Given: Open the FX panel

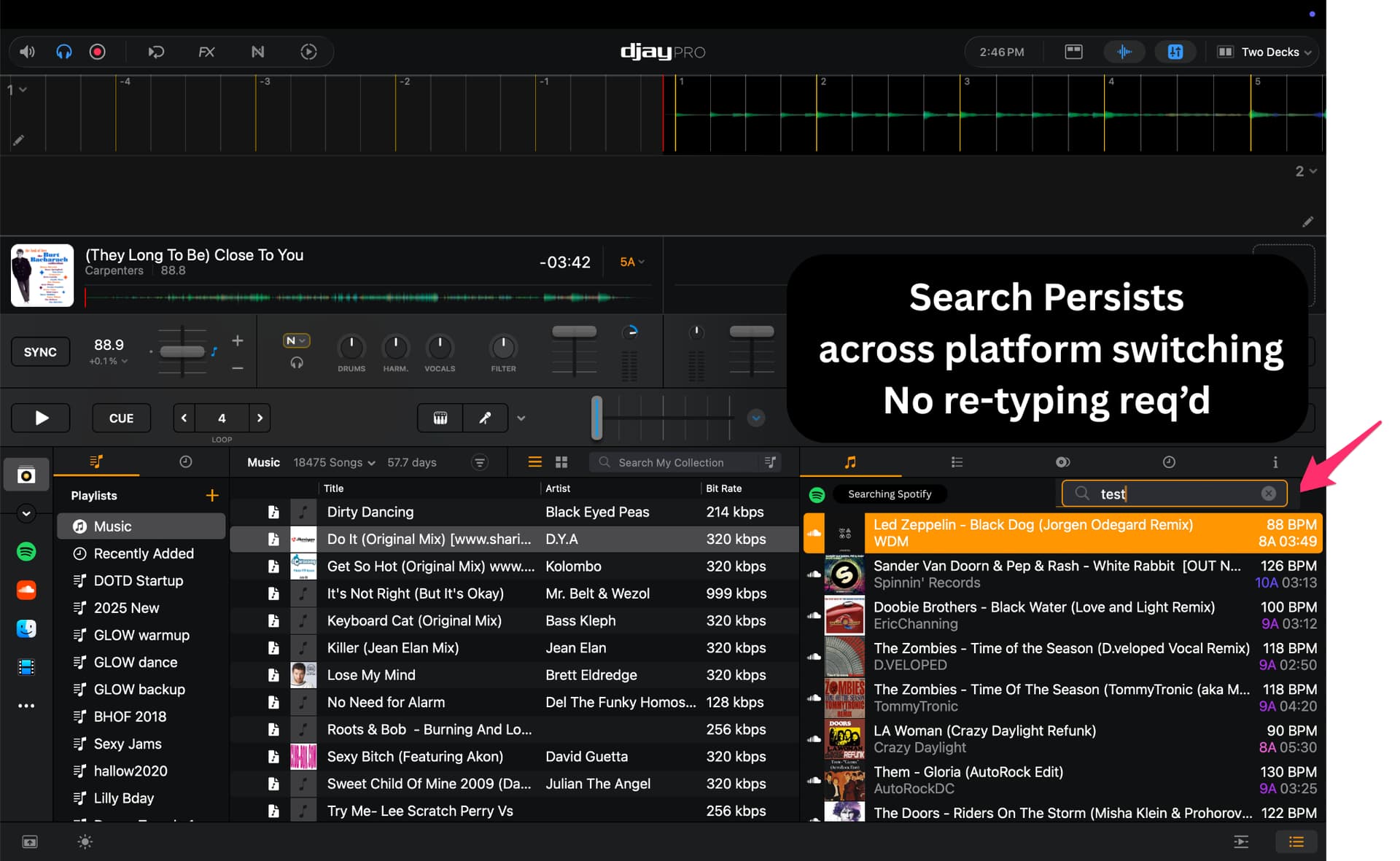Looking at the screenshot, I should click(x=206, y=52).
